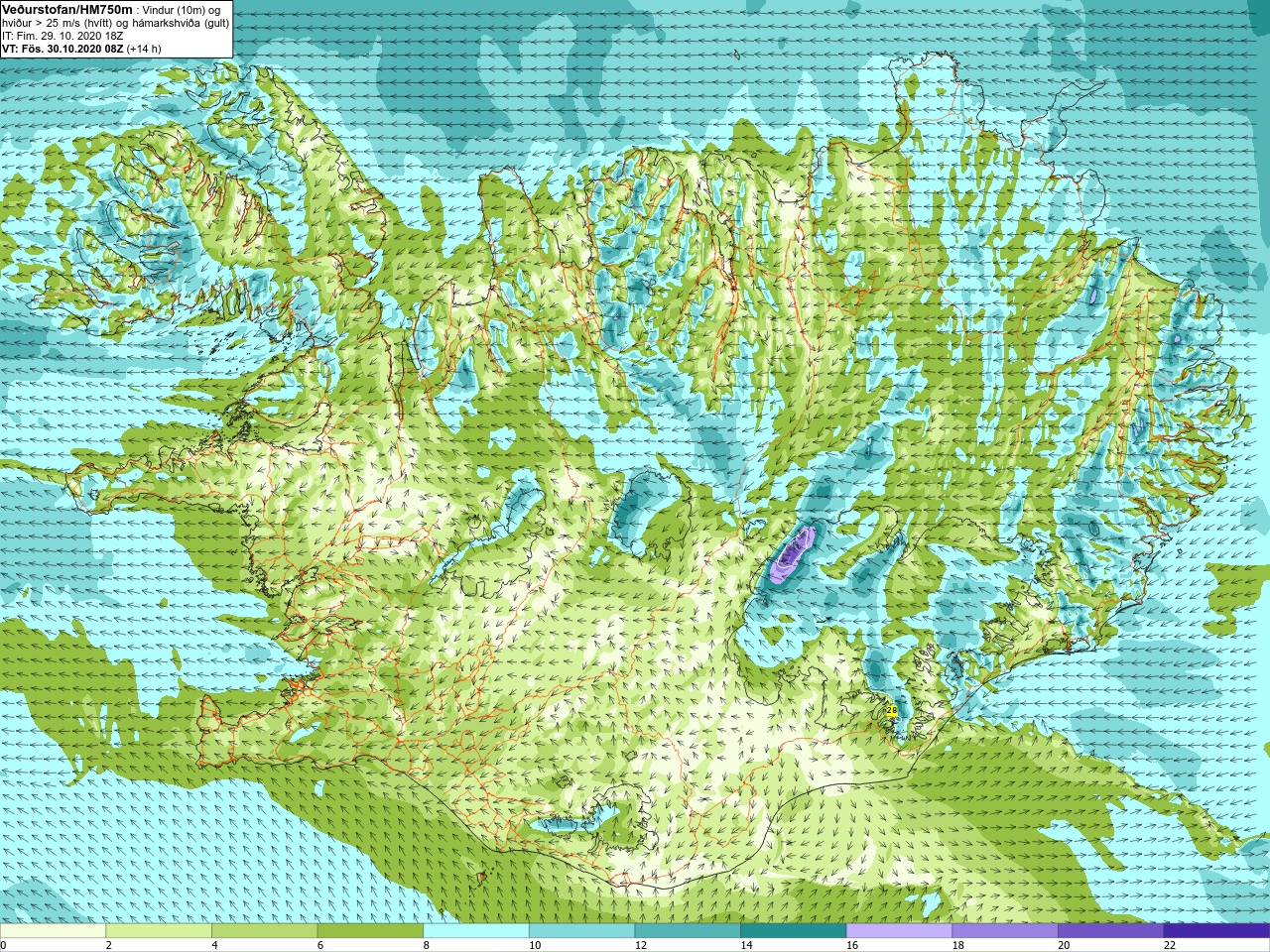Click the legend scale label "16"

pos(851,945)
